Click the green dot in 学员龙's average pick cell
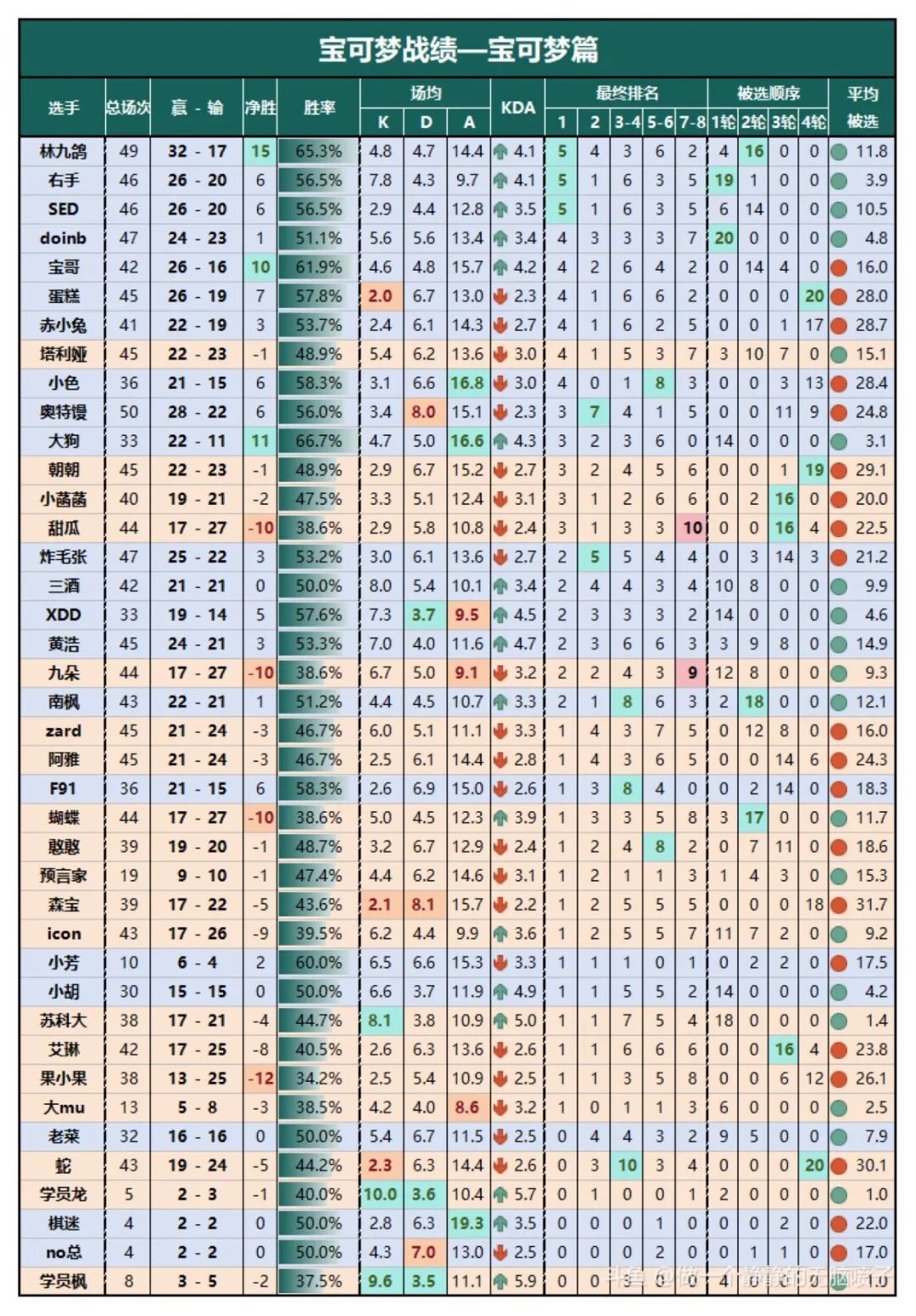Viewport: 916px width, 1316px height. pyautogui.click(x=839, y=1195)
